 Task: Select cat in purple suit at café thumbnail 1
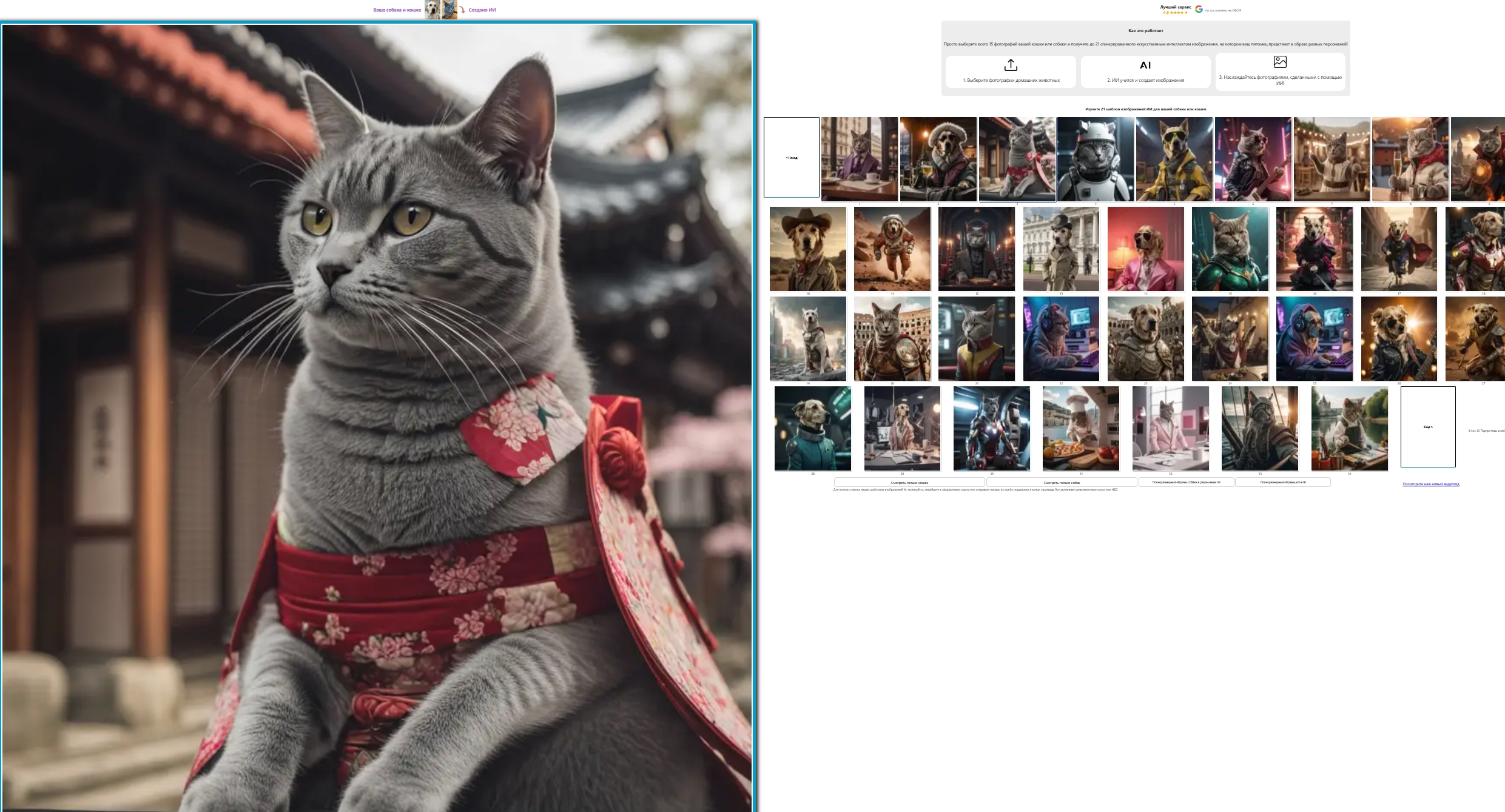860,159
